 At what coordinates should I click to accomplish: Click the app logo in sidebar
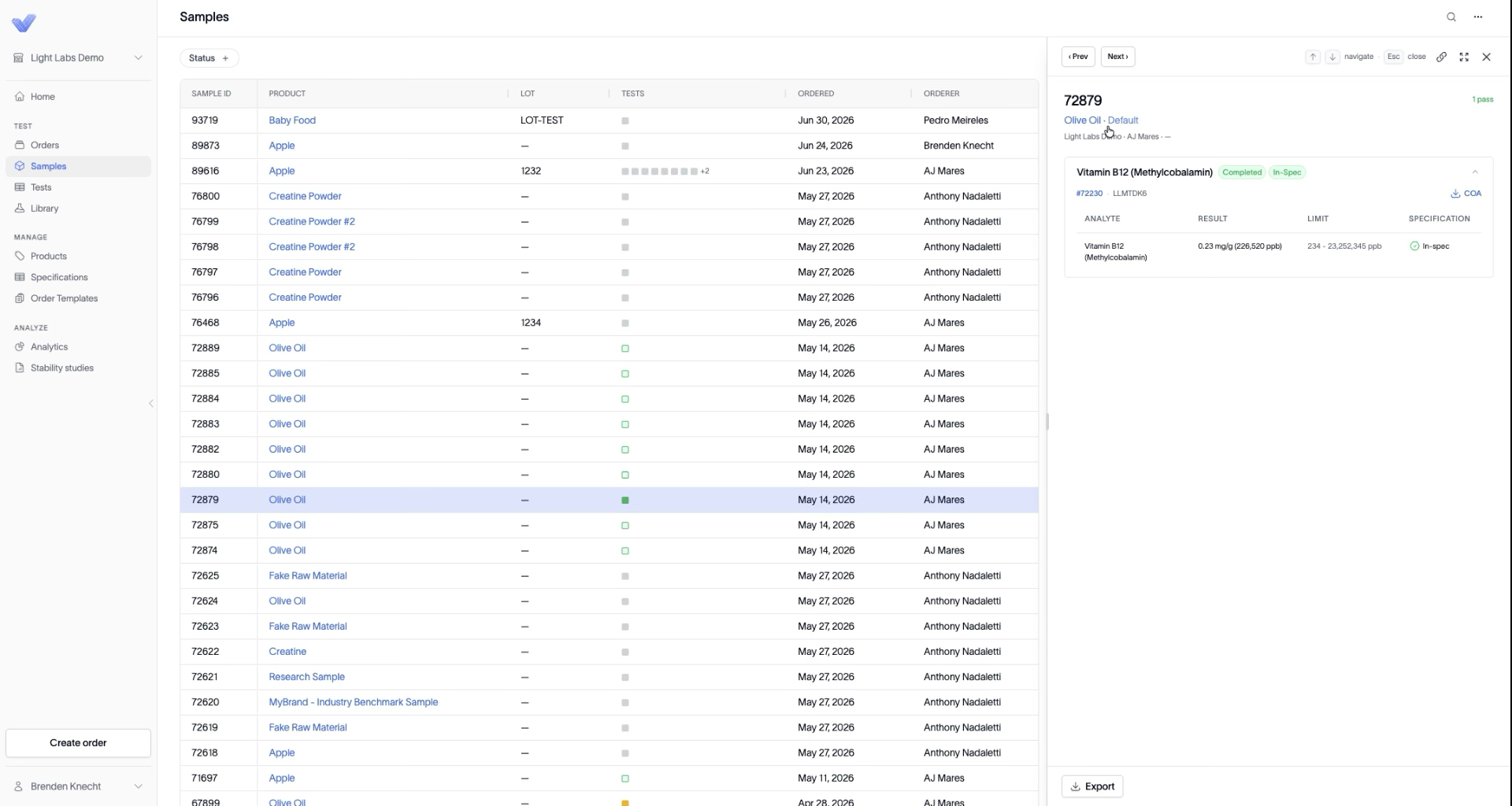(24, 23)
